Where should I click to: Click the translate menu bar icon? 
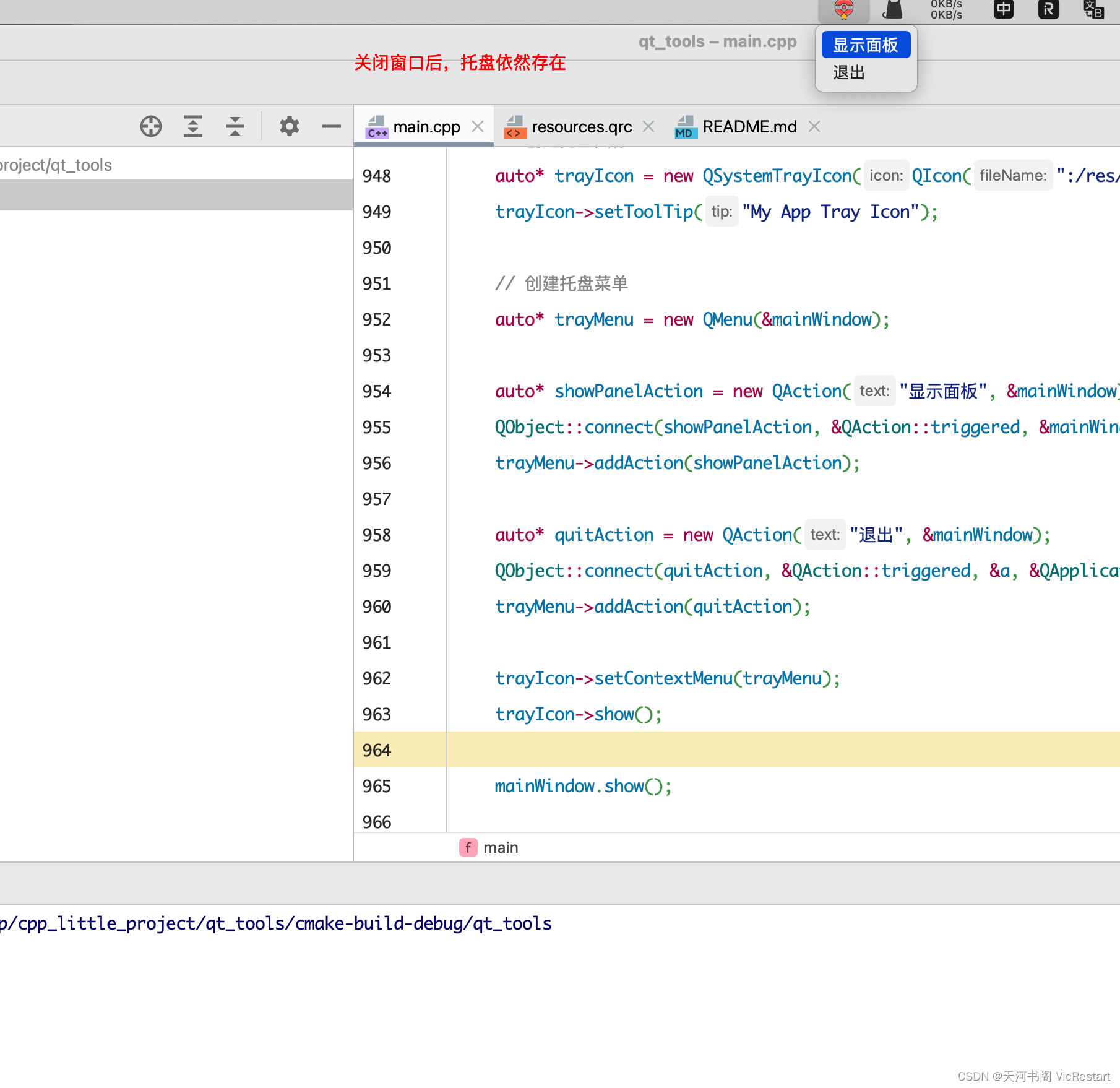1094,10
